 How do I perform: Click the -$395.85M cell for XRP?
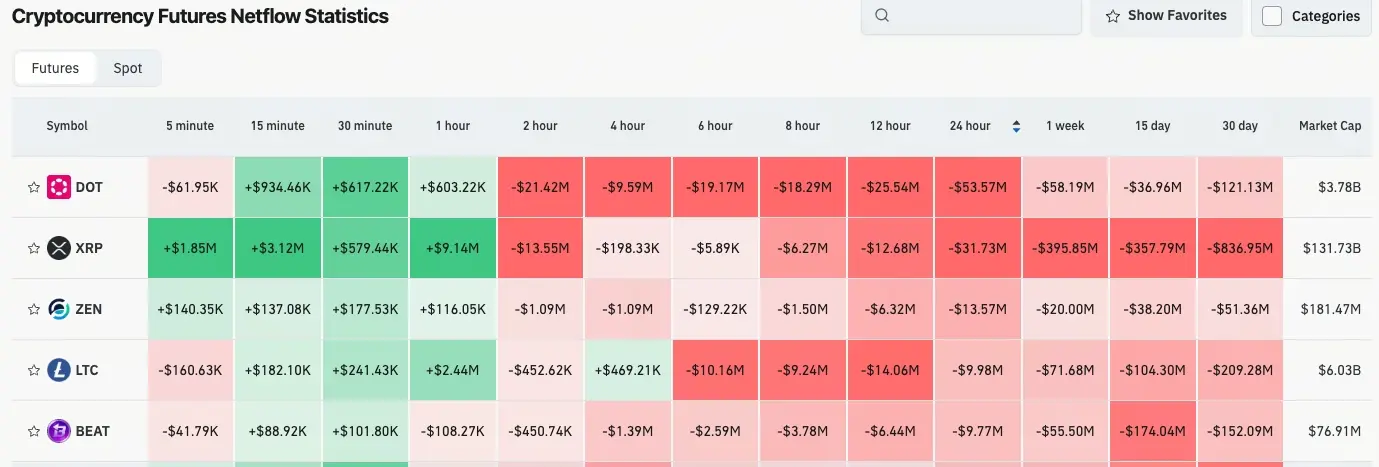(1065, 248)
